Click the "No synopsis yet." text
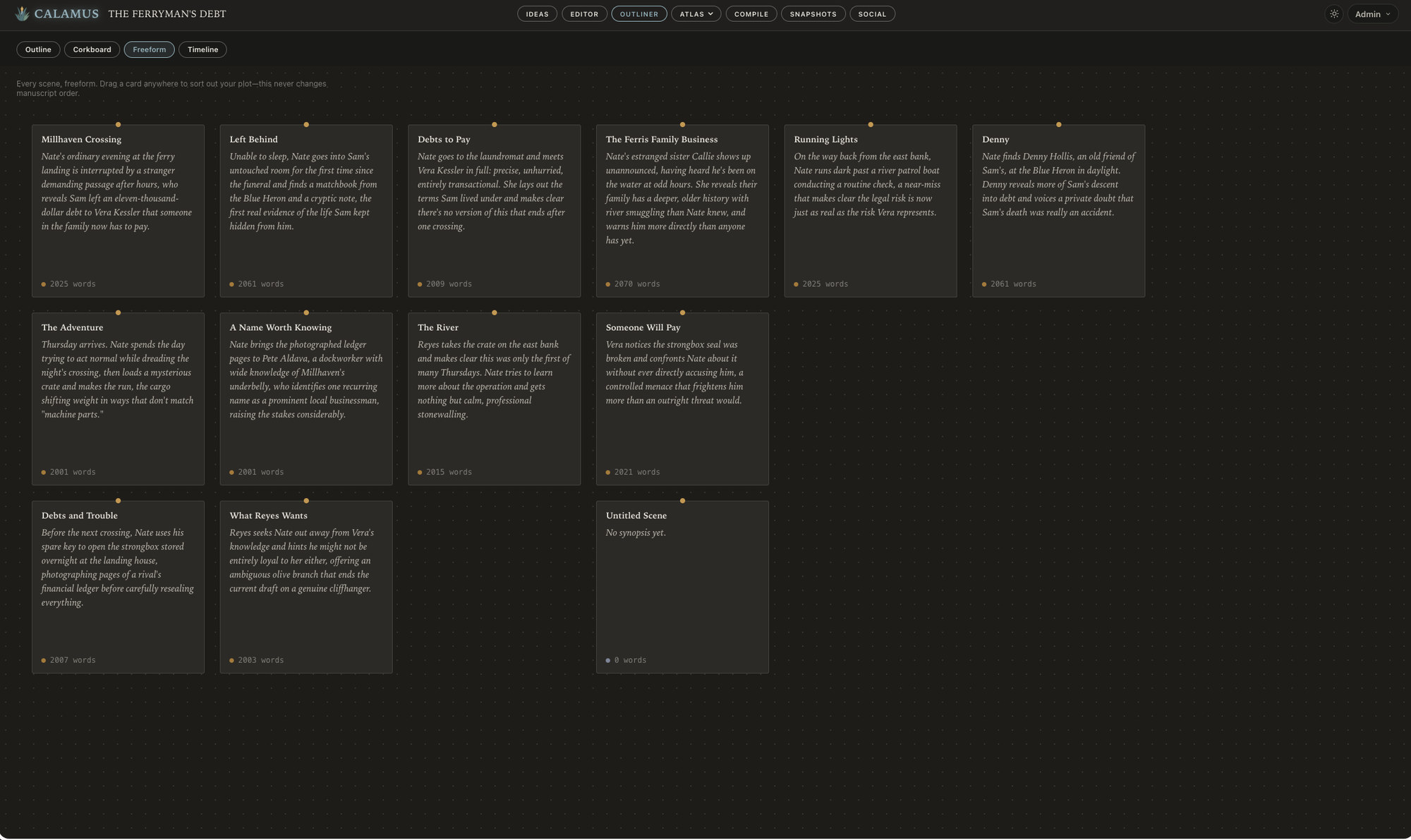Screen dimensions: 1411x840 tap(636, 532)
